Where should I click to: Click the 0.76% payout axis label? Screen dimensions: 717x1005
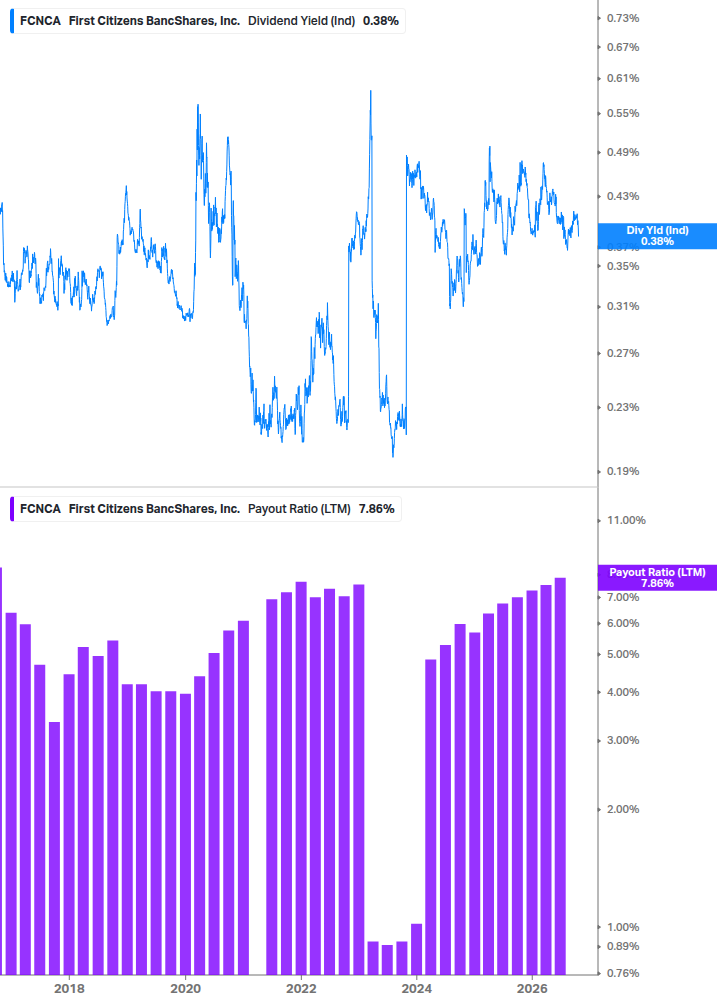coord(623,973)
